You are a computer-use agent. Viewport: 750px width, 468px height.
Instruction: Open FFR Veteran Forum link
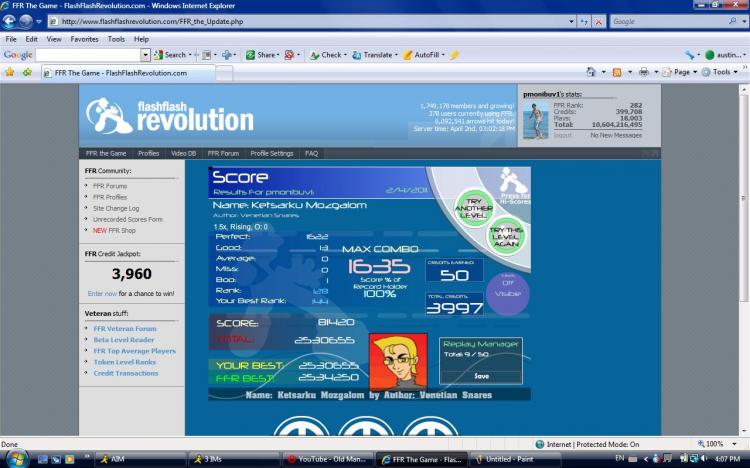(x=125, y=329)
